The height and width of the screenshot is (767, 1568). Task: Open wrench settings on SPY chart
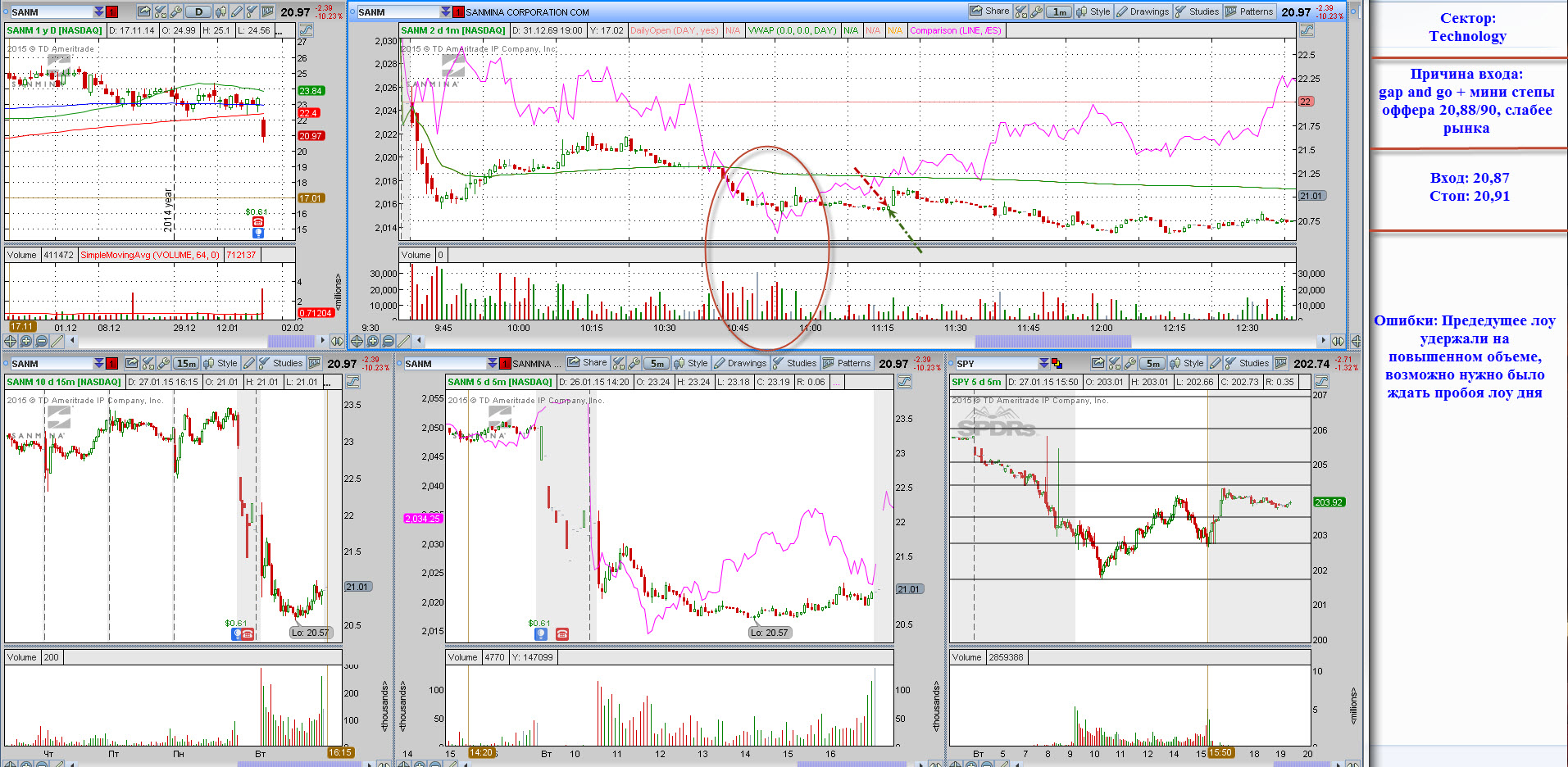coord(1129,363)
